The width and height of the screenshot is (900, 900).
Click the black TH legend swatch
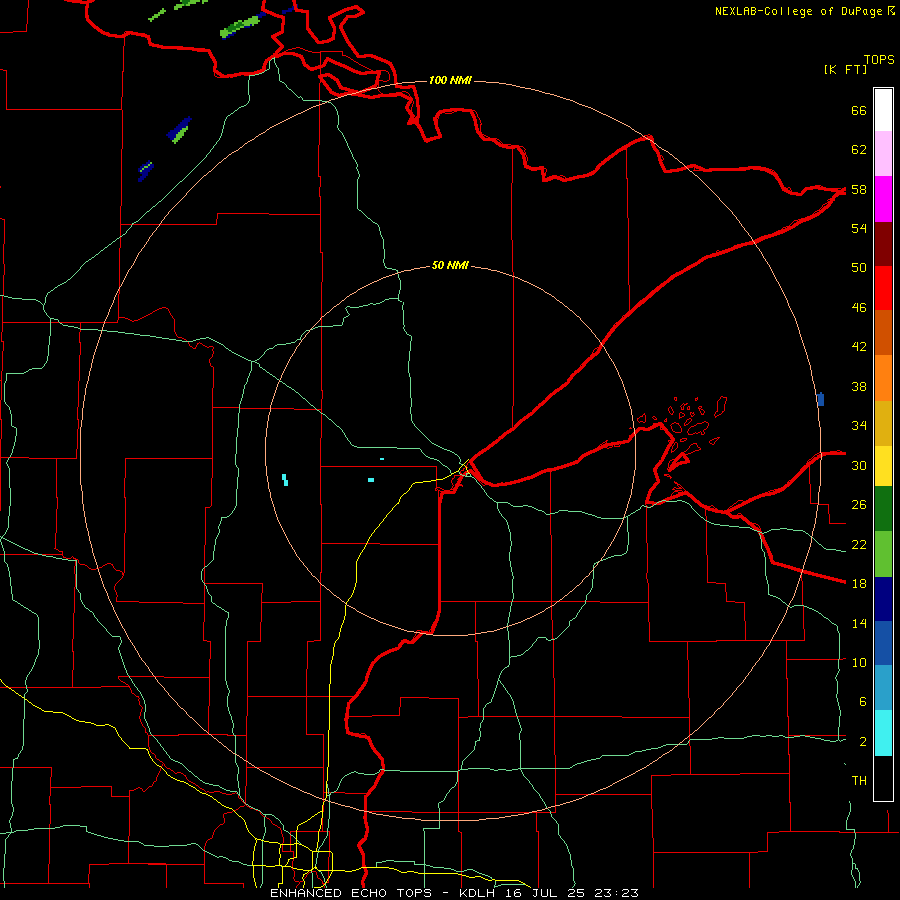(883, 778)
